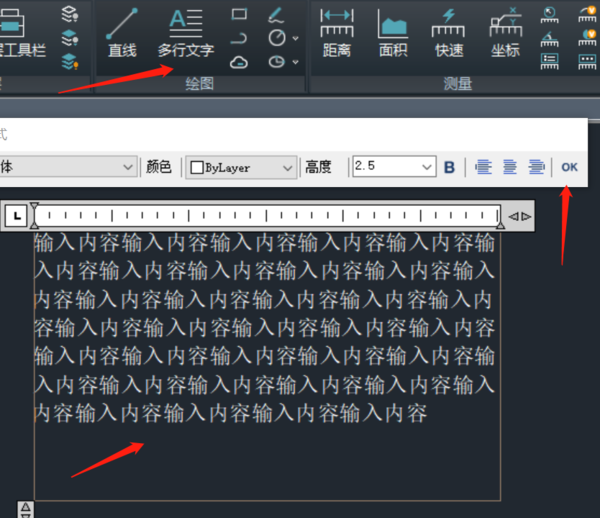Confirm text with OK button
Image resolution: width=600 pixels, height=518 pixels.
[569, 167]
